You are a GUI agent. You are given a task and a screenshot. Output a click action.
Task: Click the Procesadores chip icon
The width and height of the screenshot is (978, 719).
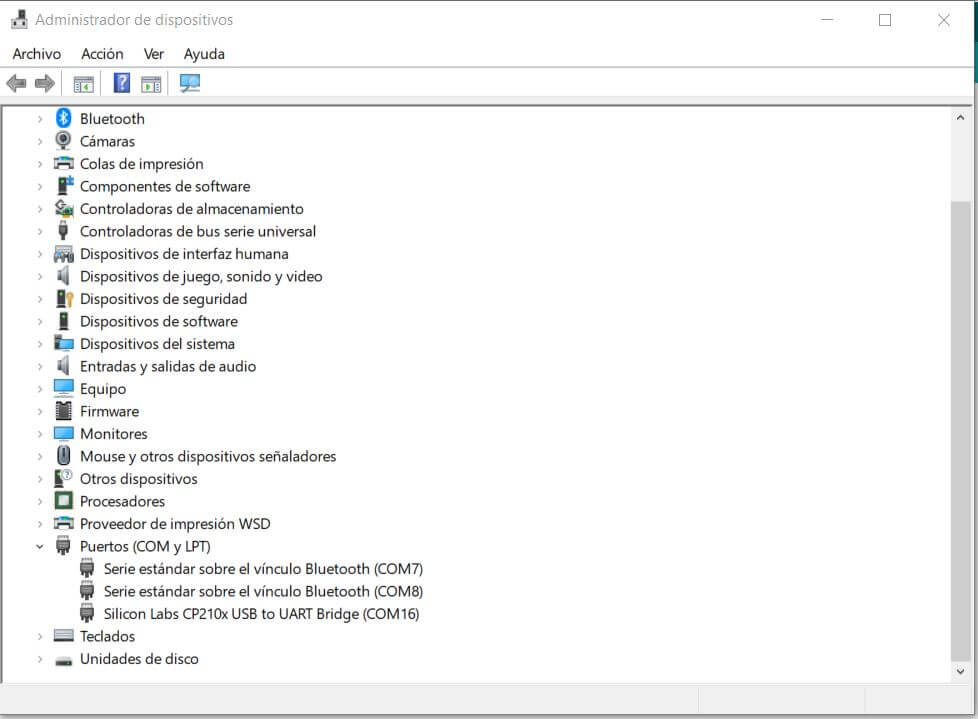(x=64, y=501)
